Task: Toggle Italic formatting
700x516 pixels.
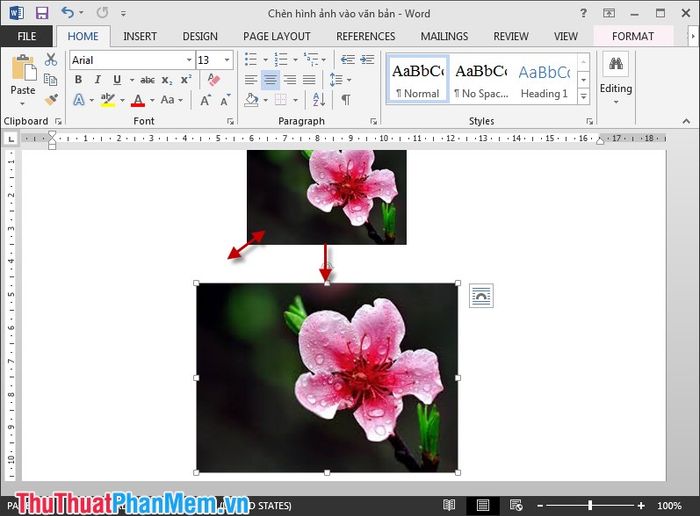Action: tap(97, 80)
